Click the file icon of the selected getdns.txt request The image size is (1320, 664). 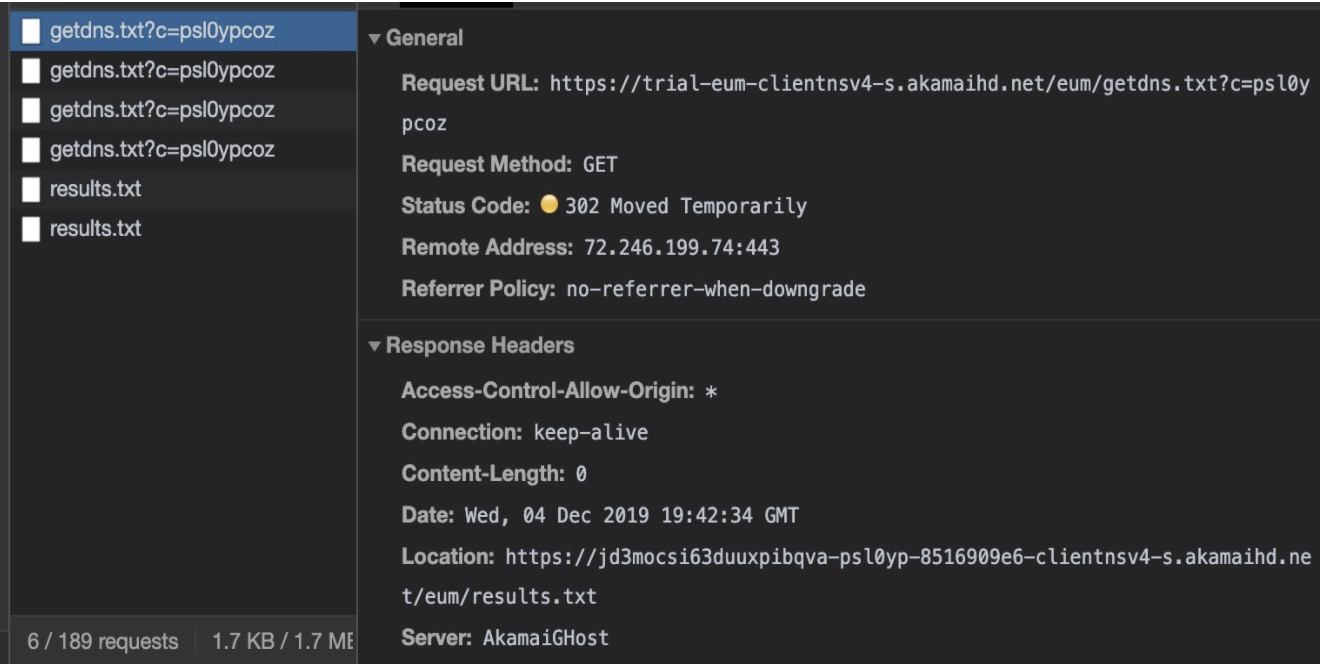(x=32, y=32)
